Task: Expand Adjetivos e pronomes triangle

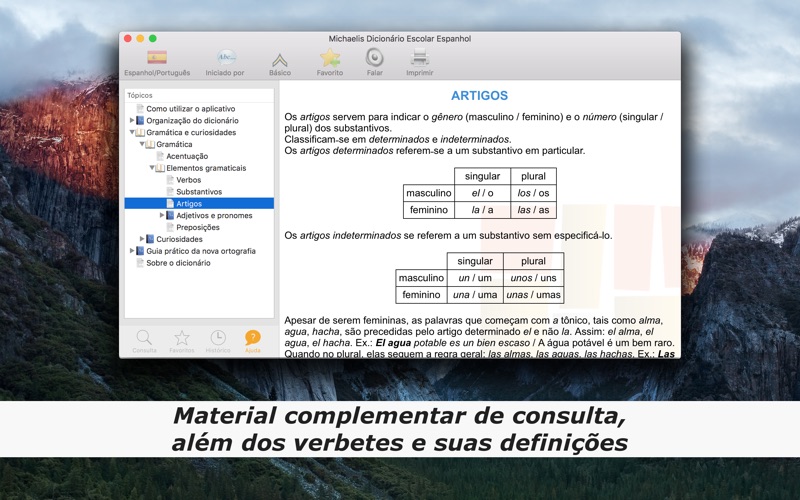Action: pos(162,215)
